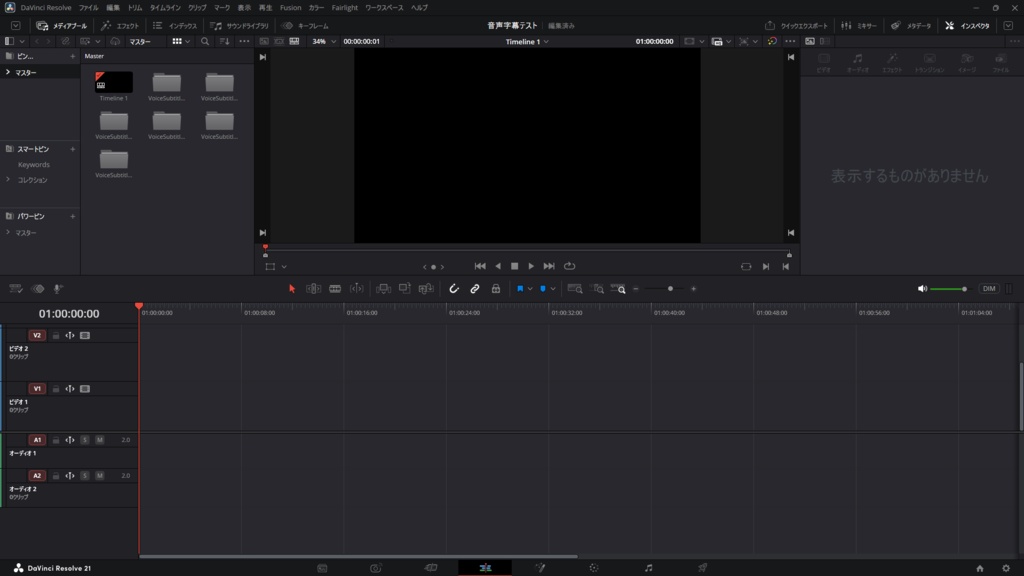Mute the monitor speaker icon
This screenshot has height=576, width=1024.
[x=922, y=289]
